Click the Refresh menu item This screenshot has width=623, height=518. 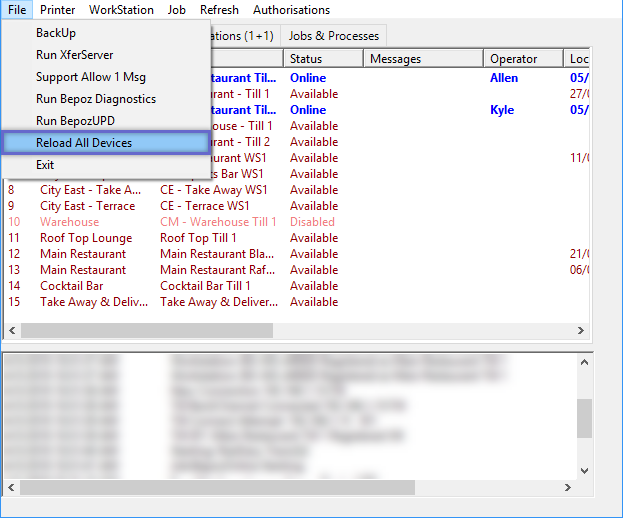[x=219, y=10]
